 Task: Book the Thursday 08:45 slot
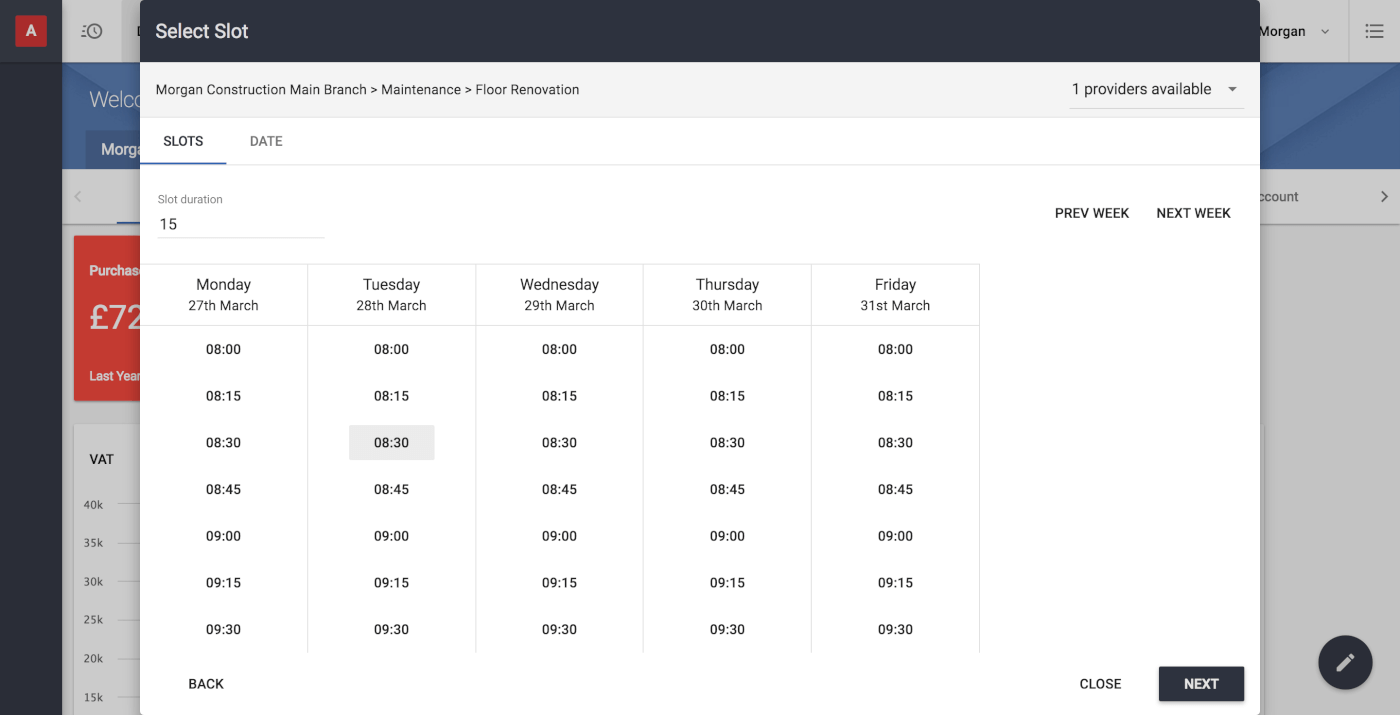728,490
